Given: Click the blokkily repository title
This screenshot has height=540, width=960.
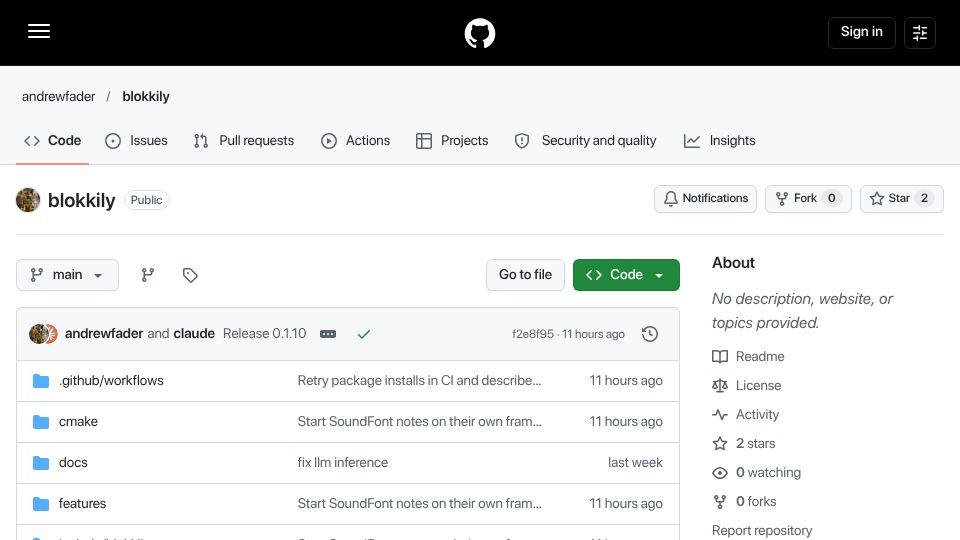Looking at the screenshot, I should (x=81, y=200).
